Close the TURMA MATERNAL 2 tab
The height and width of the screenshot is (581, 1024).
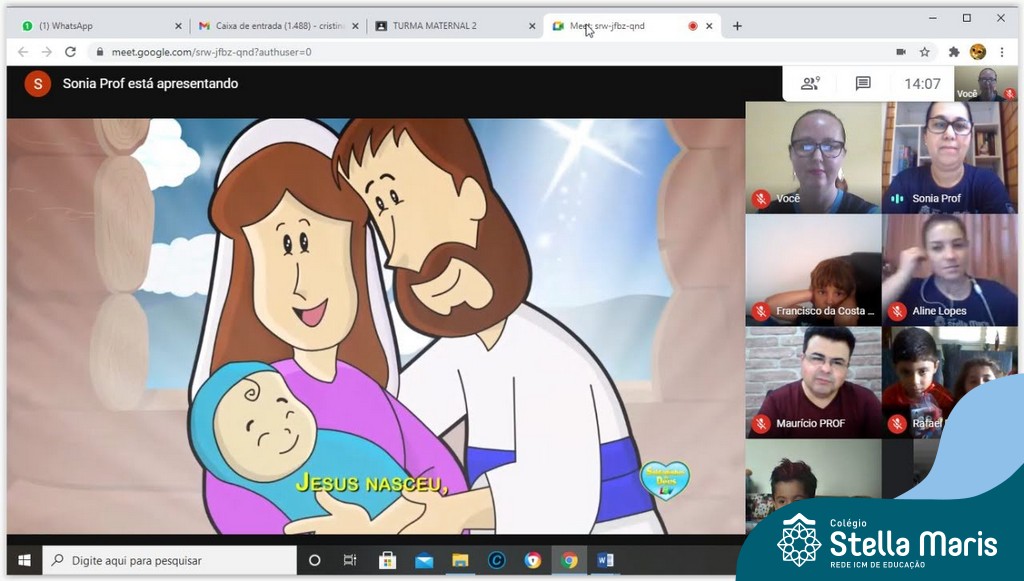pos(532,26)
